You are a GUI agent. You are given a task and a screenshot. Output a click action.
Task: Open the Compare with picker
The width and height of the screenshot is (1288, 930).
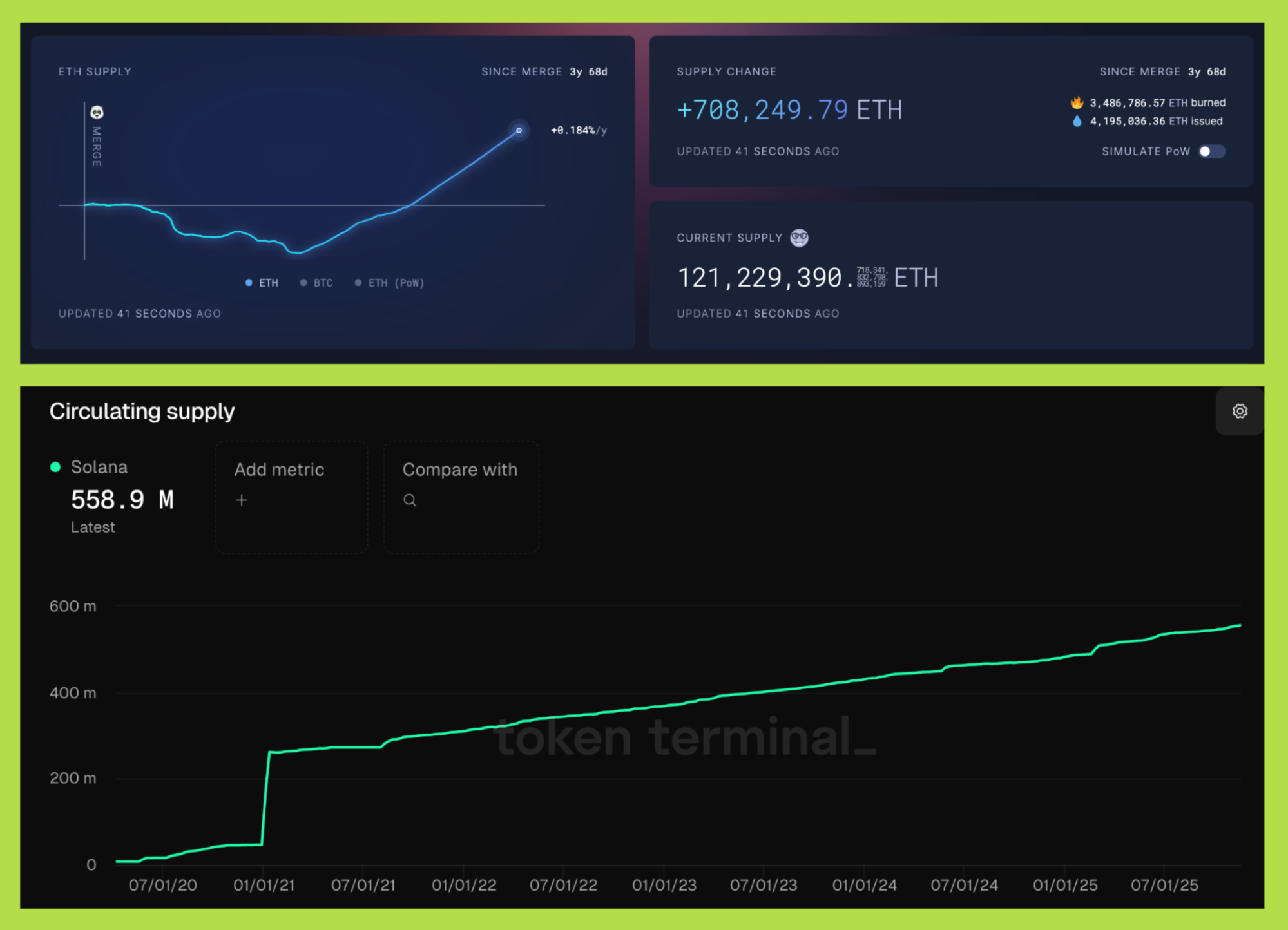tap(461, 497)
